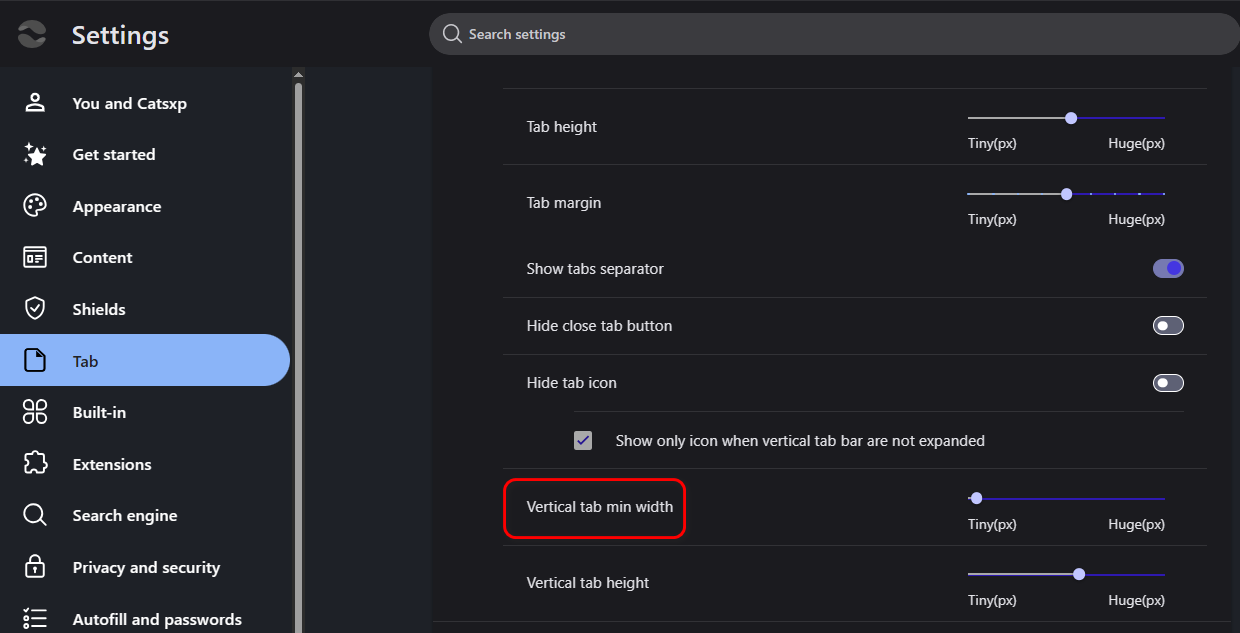Click the Tab height label
Image resolution: width=1240 pixels, height=633 pixels.
(x=562, y=127)
